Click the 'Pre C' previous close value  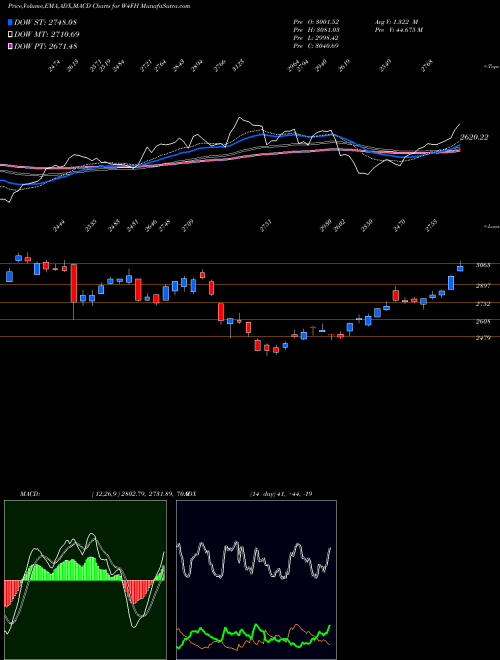(316, 46)
